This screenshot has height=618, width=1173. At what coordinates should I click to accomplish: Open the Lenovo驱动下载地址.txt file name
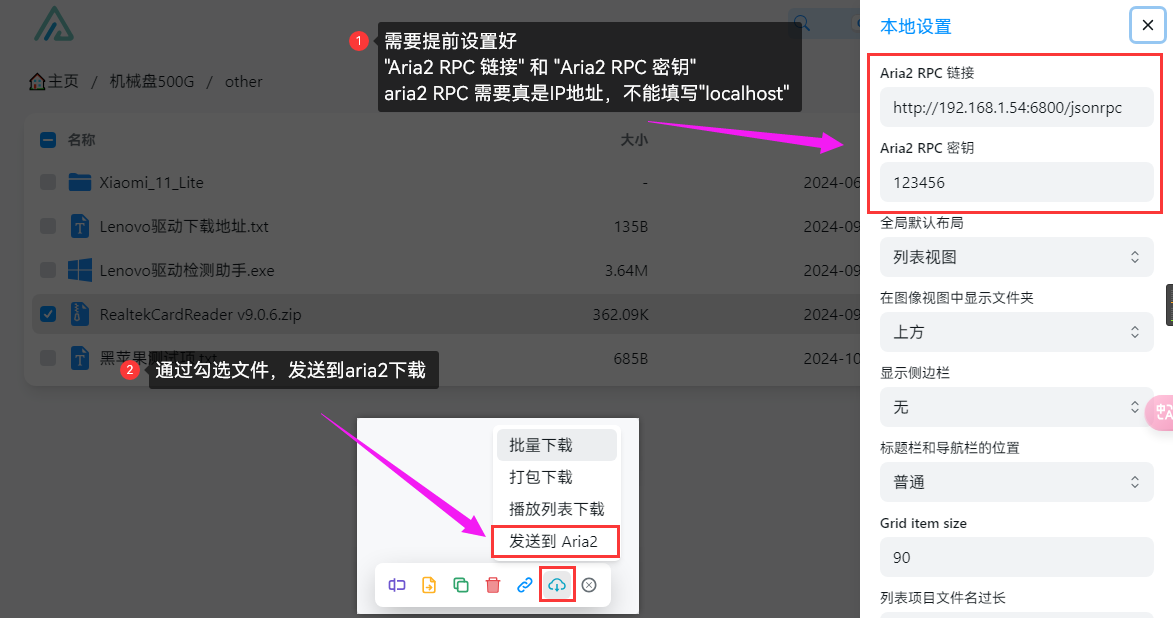pyautogui.click(x=184, y=226)
